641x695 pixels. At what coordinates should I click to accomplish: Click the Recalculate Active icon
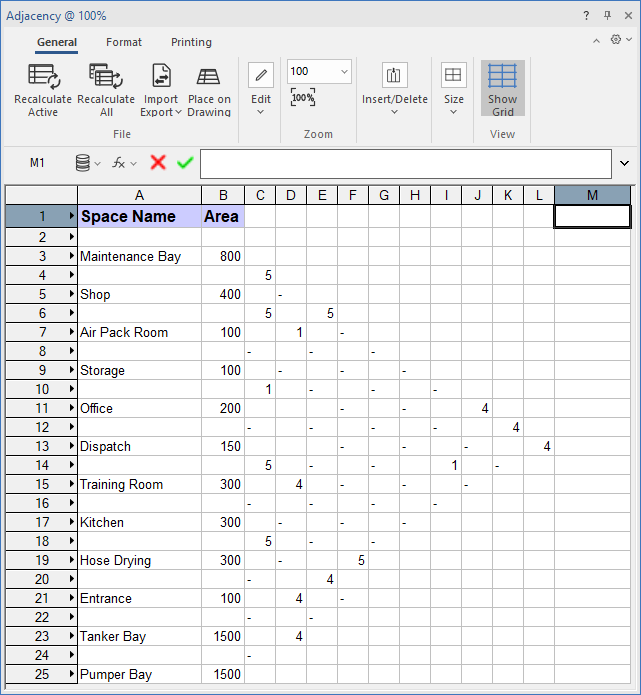click(x=43, y=77)
